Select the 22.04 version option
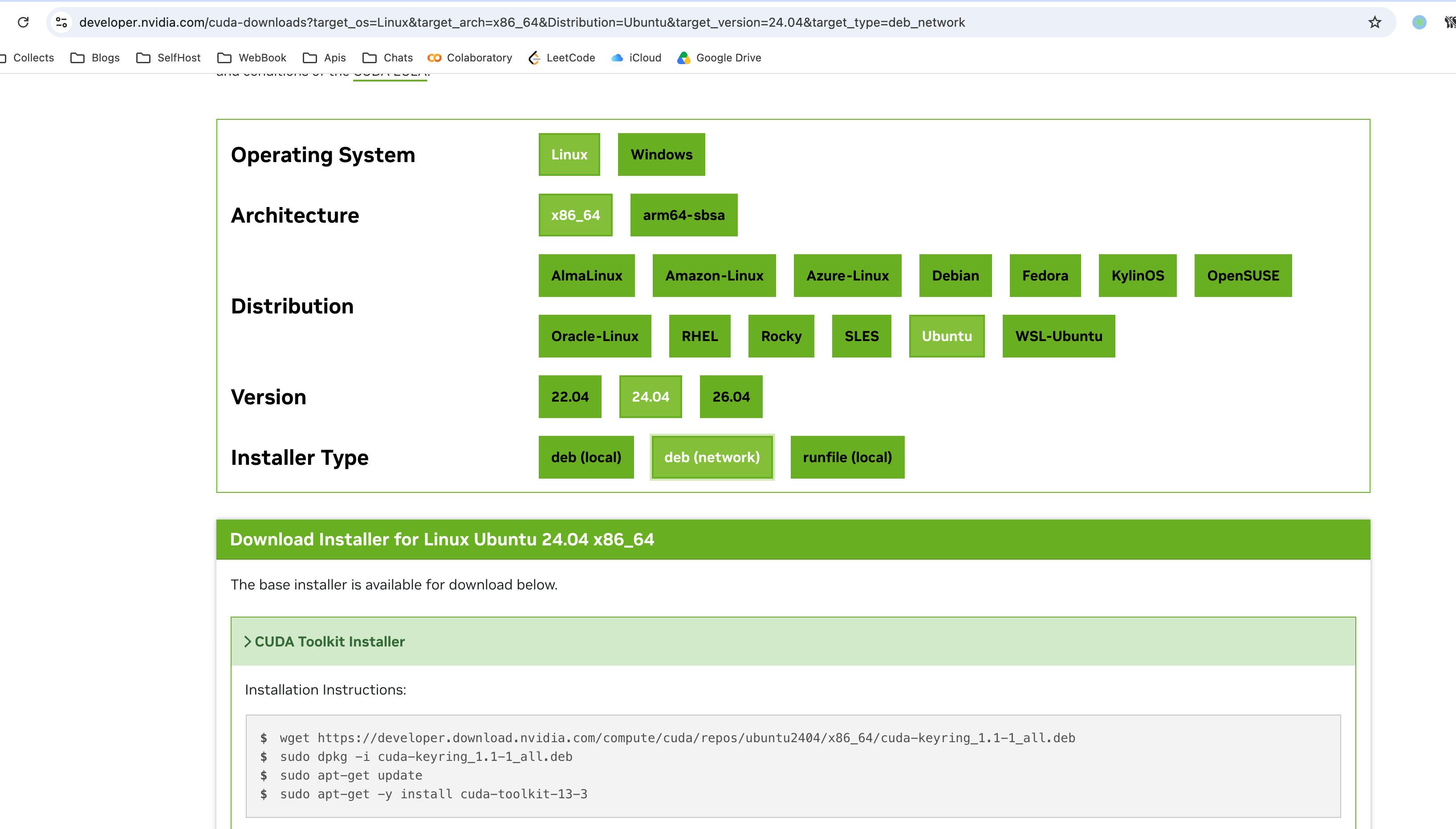 pos(569,396)
